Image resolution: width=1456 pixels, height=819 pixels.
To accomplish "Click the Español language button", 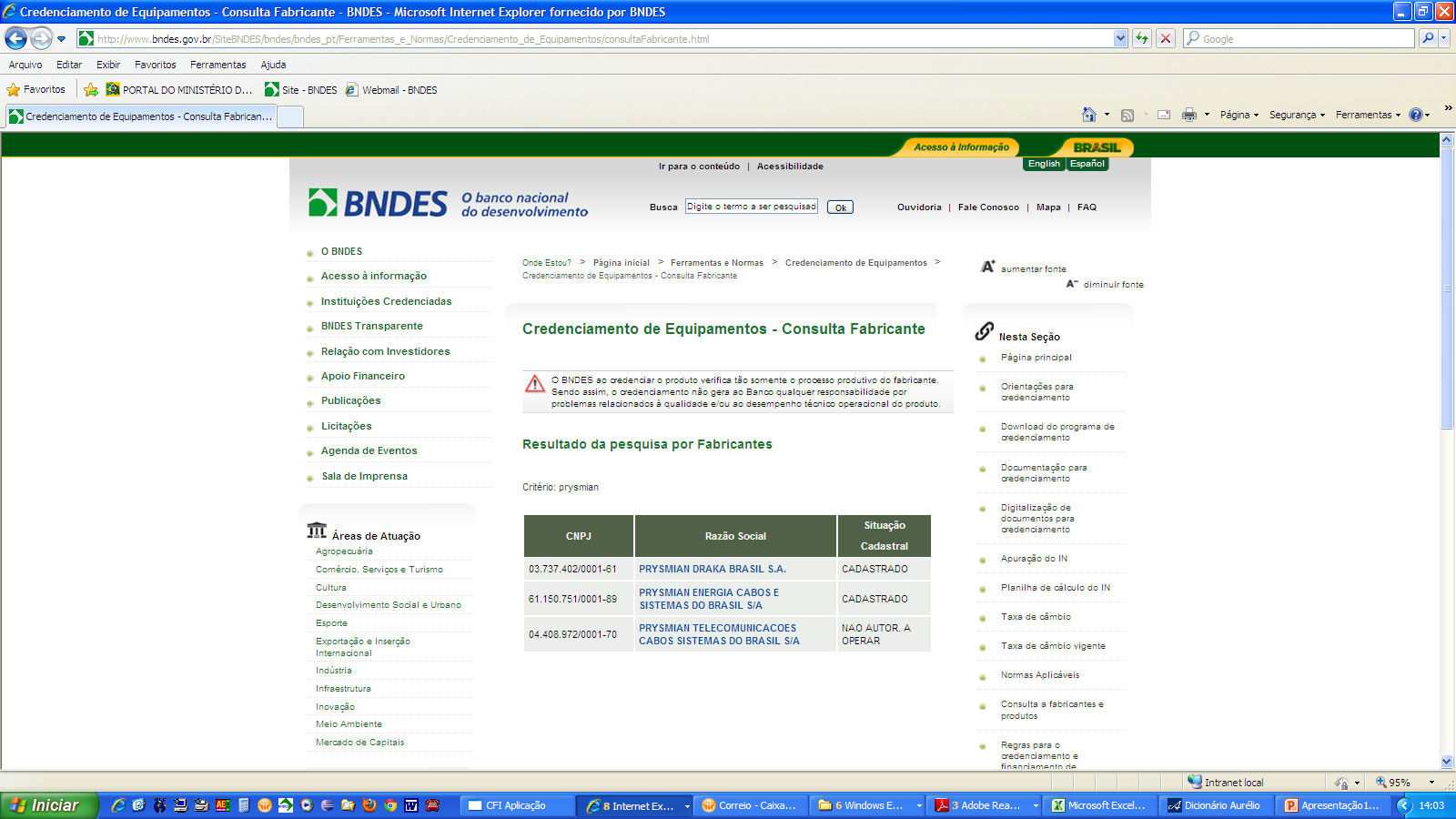I will [1087, 164].
